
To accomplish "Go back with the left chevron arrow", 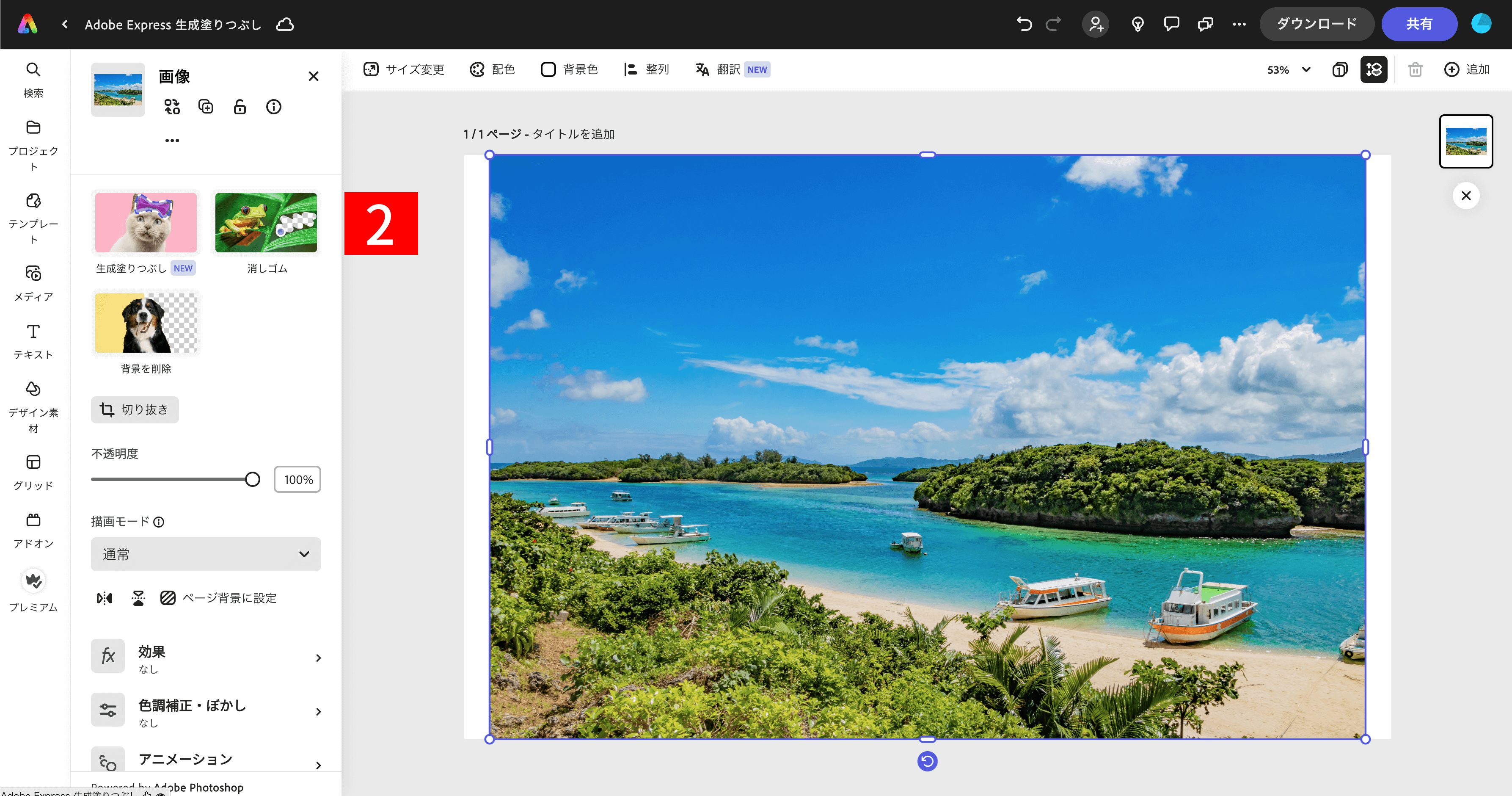I will pyautogui.click(x=65, y=24).
